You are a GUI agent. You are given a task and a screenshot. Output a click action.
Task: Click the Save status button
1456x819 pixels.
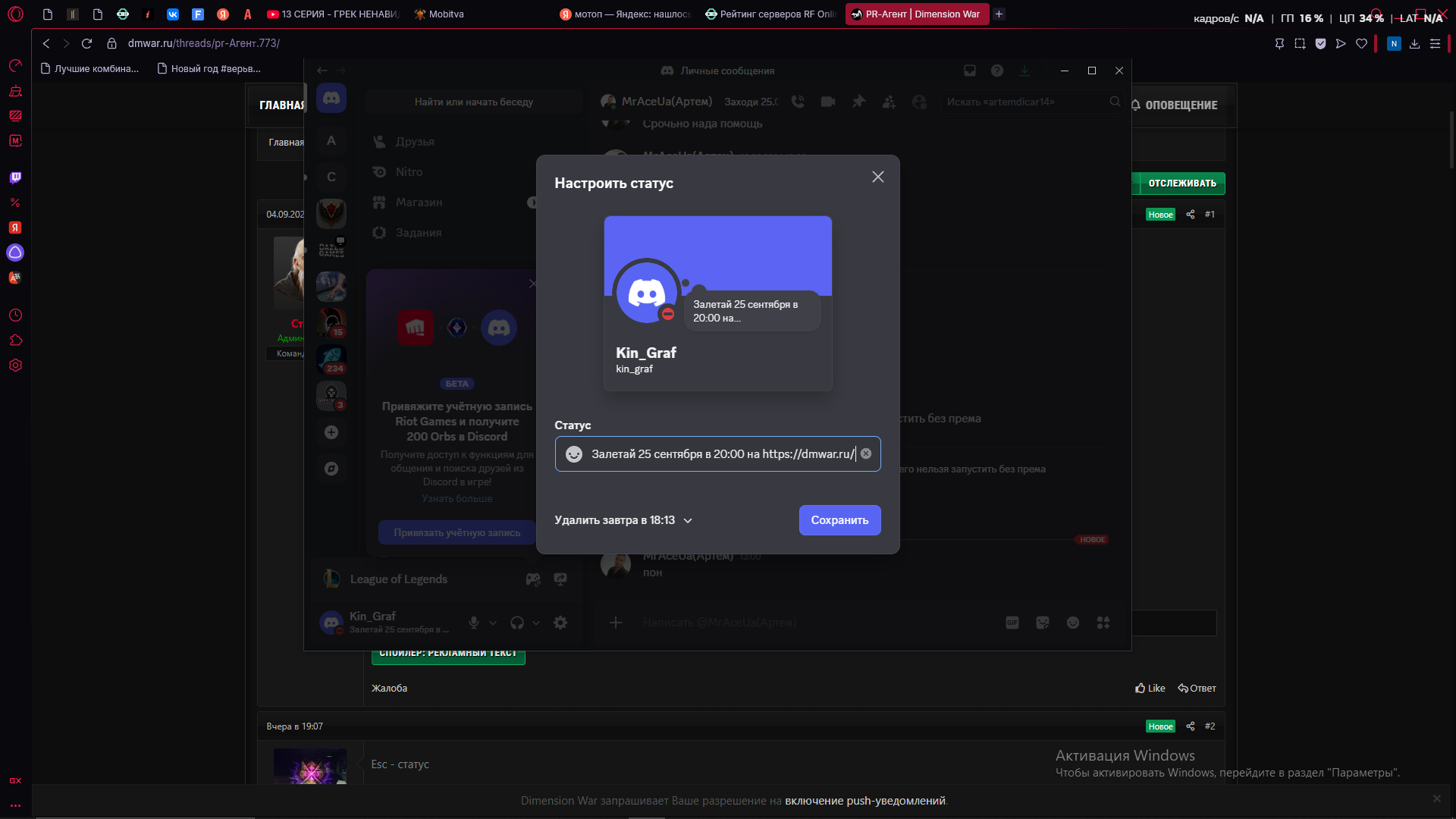pos(839,520)
